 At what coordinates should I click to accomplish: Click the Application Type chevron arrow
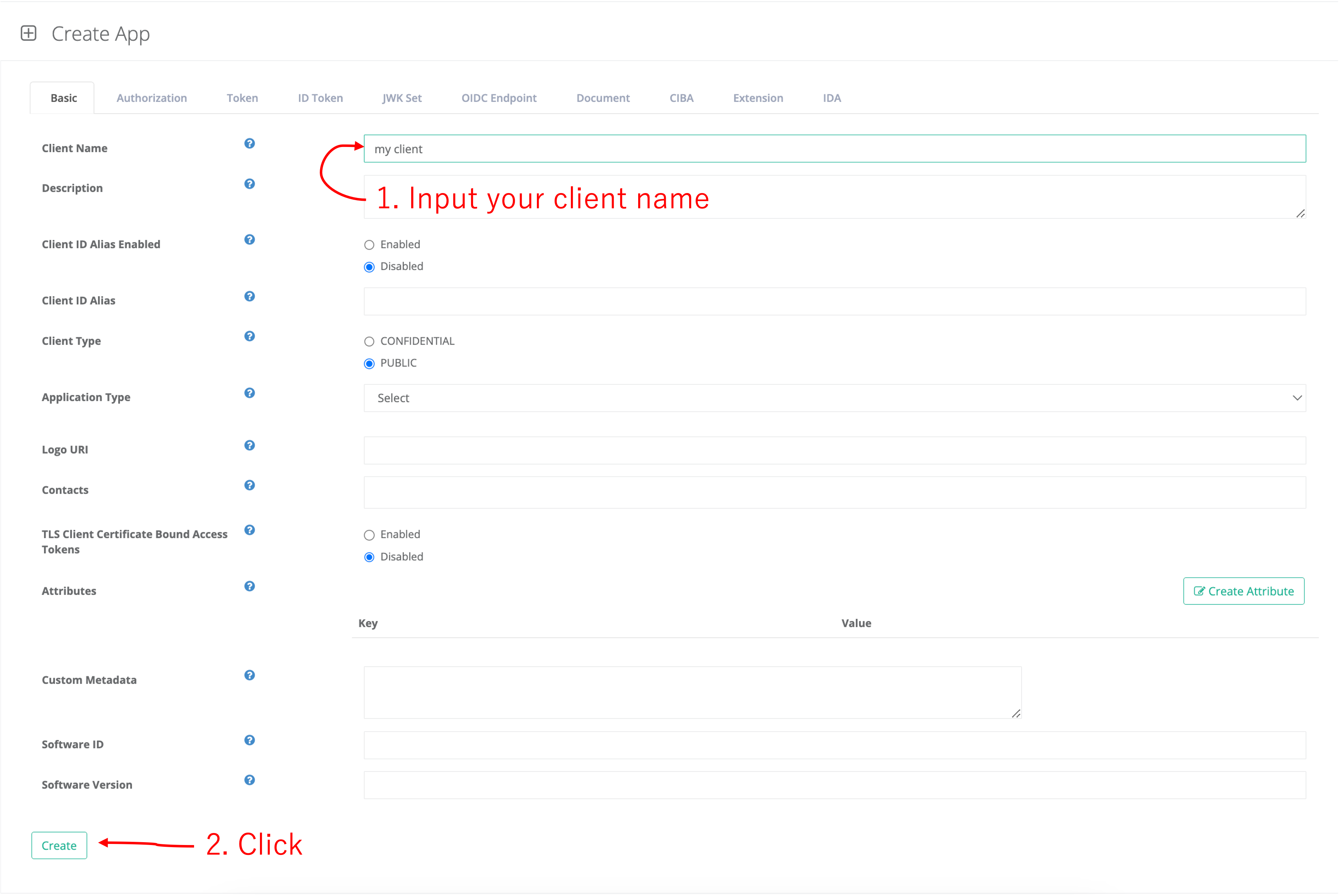click(x=1297, y=398)
